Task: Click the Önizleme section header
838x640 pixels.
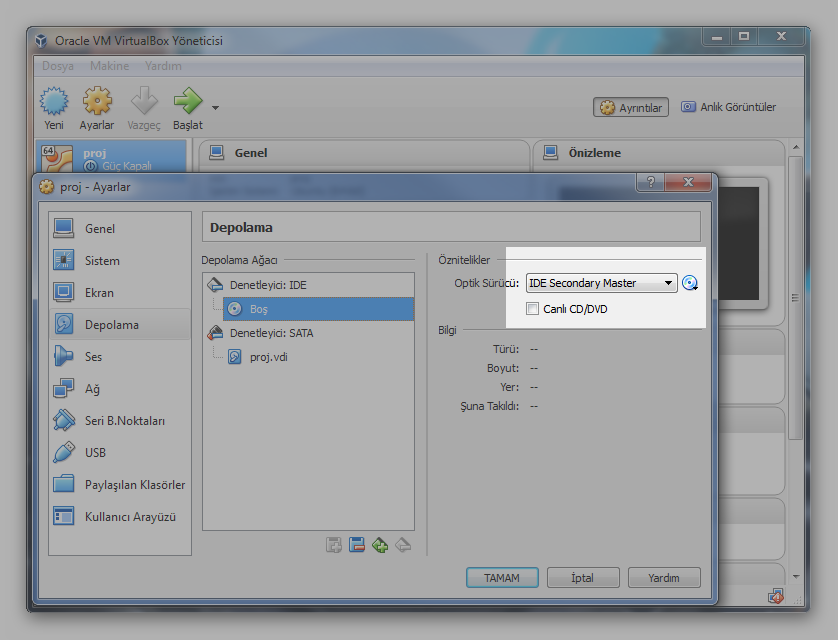Action: tap(658, 153)
